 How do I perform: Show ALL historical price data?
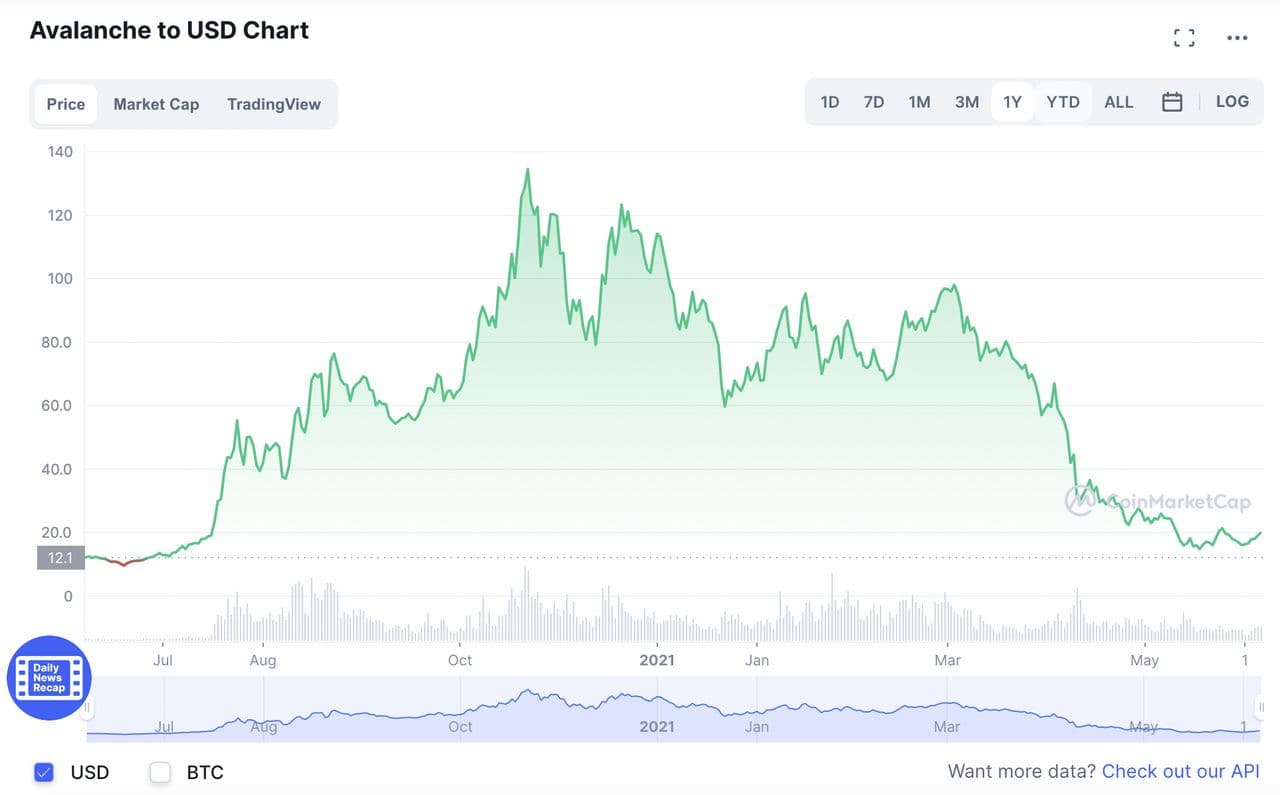[x=1118, y=102]
